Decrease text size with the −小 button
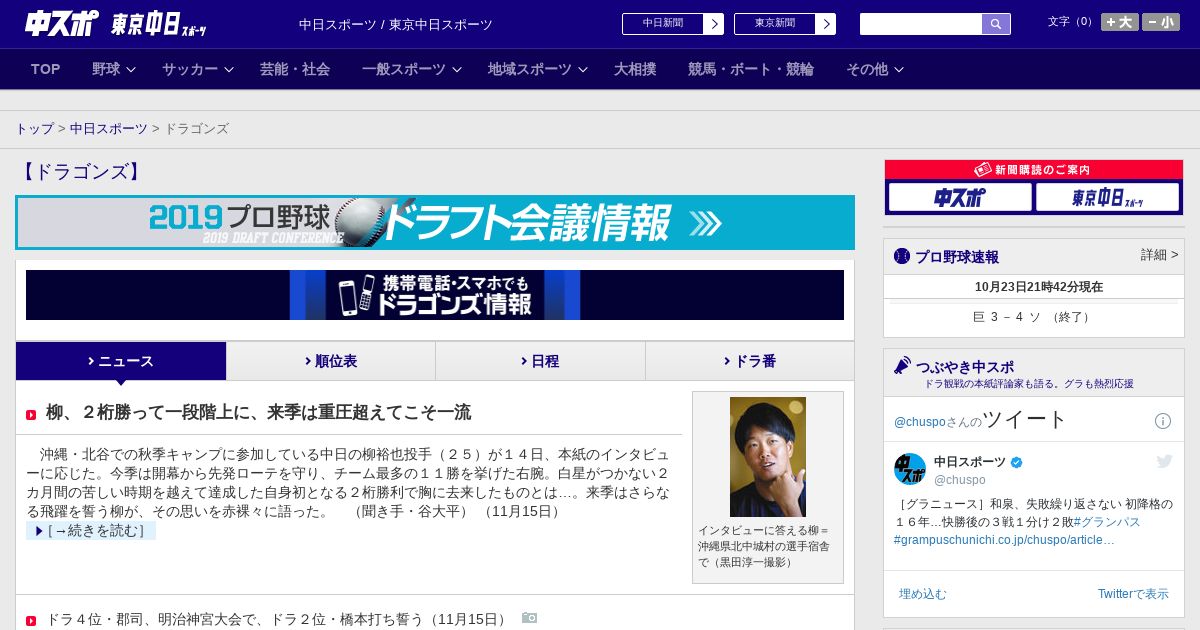Screen dimensions: 1200x630 [x=1161, y=22]
